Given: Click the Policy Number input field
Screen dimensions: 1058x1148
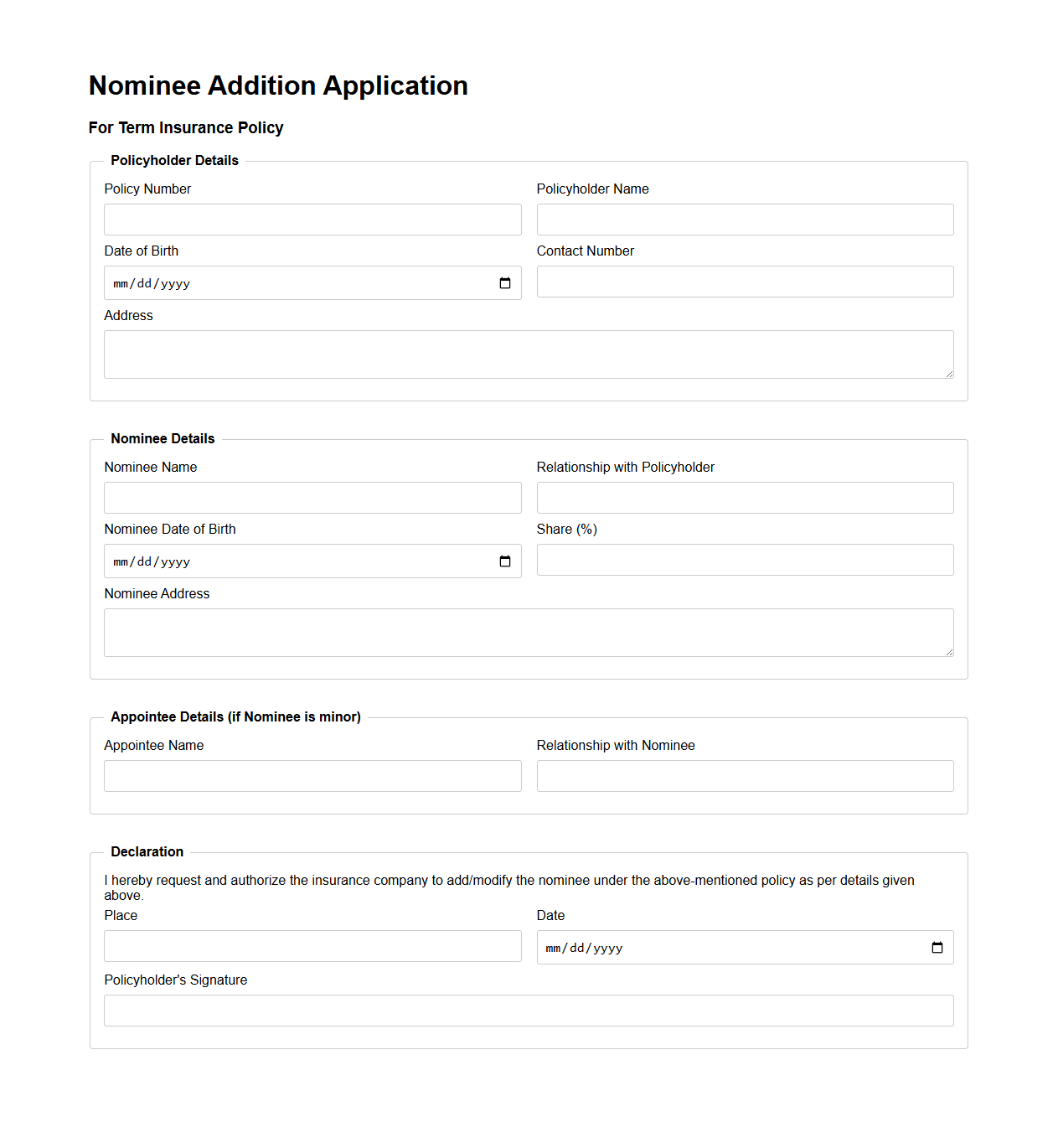Looking at the screenshot, I should 312,219.
